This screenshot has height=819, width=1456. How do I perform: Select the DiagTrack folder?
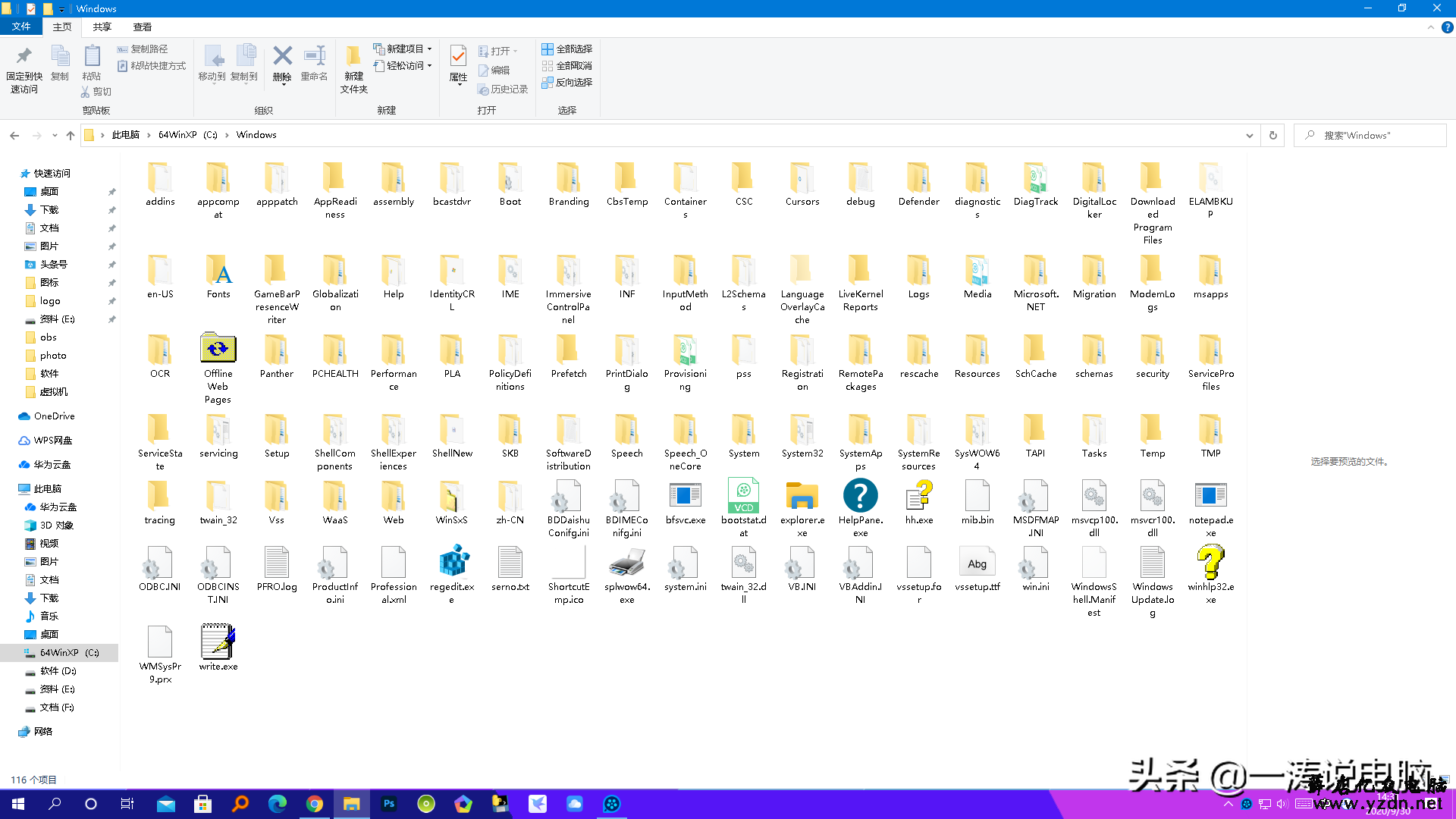[1036, 184]
